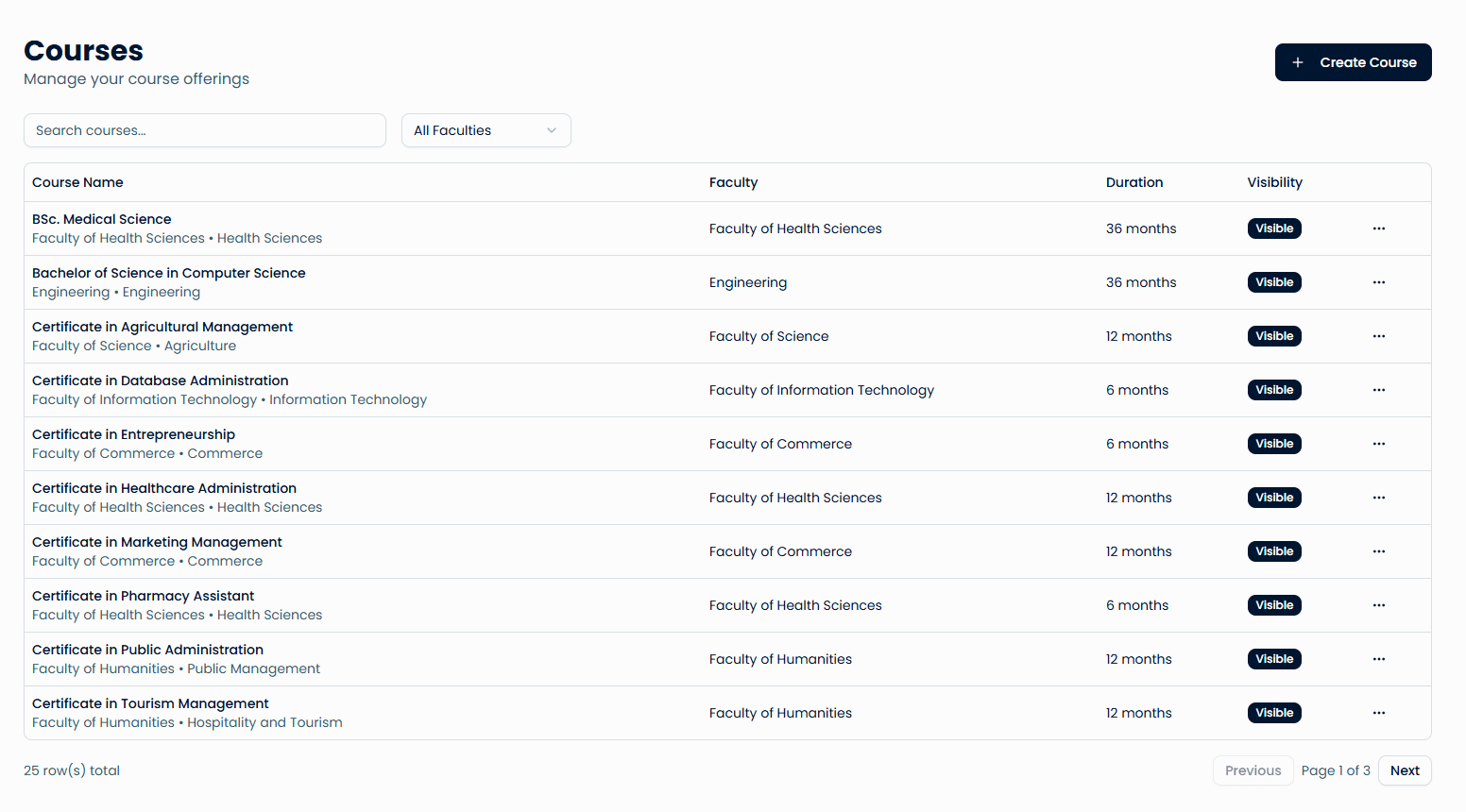The width and height of the screenshot is (1466, 812).
Task: Toggle visibility badge for BSc. Medical Science
Action: point(1274,228)
